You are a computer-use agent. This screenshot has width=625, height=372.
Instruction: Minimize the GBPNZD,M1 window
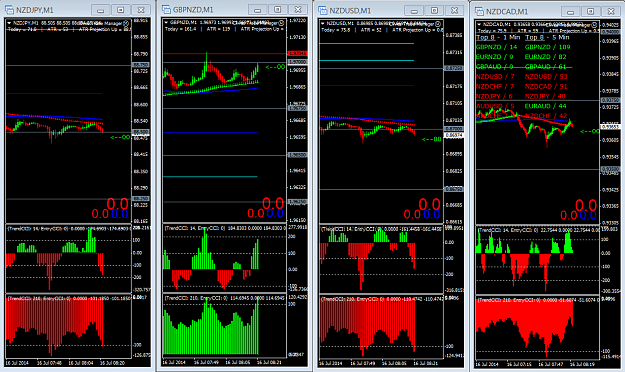257,10
